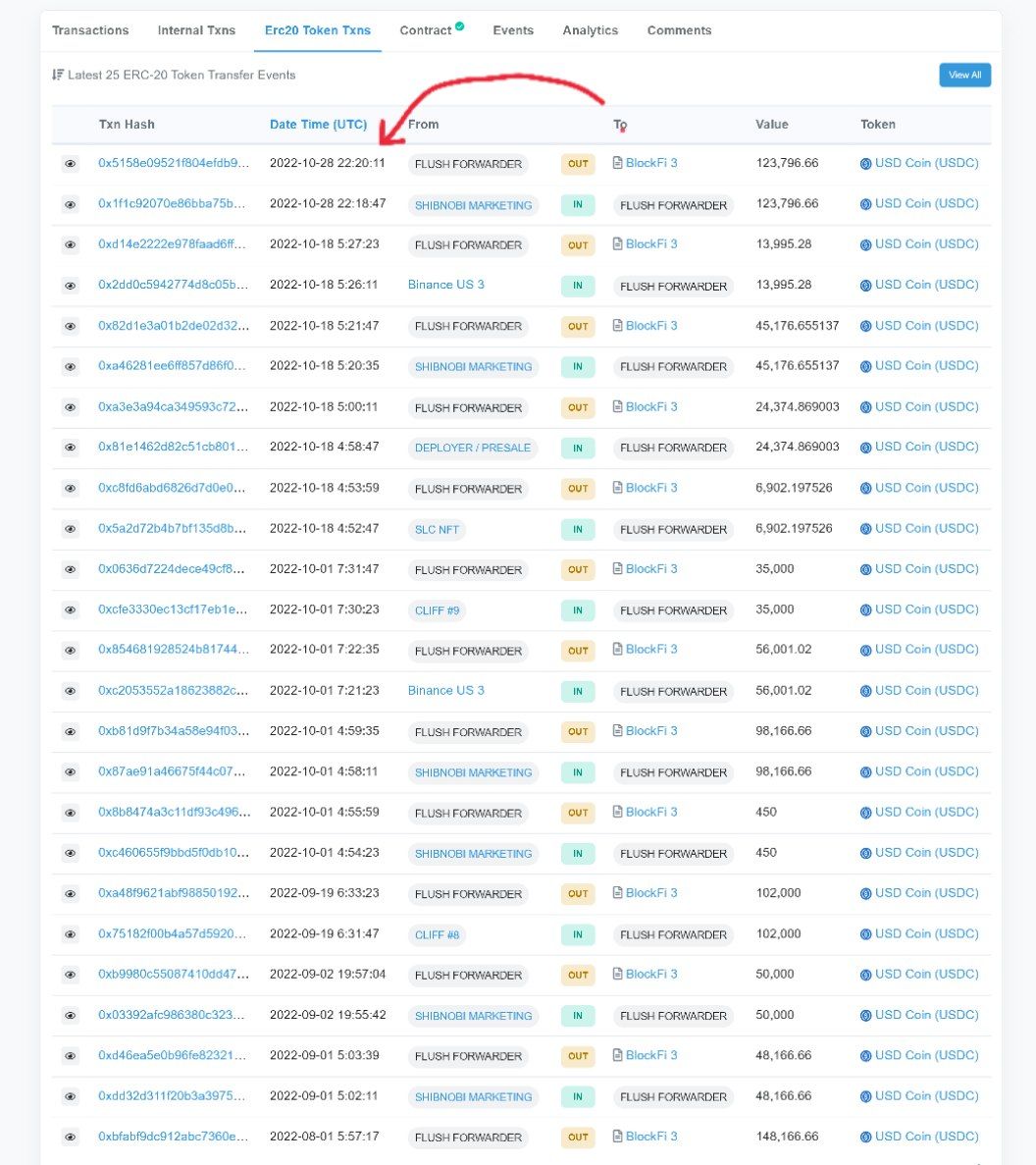Open DEPLOYER / PRESALE address label
Screen dimensions: 1036x1165
(472, 448)
